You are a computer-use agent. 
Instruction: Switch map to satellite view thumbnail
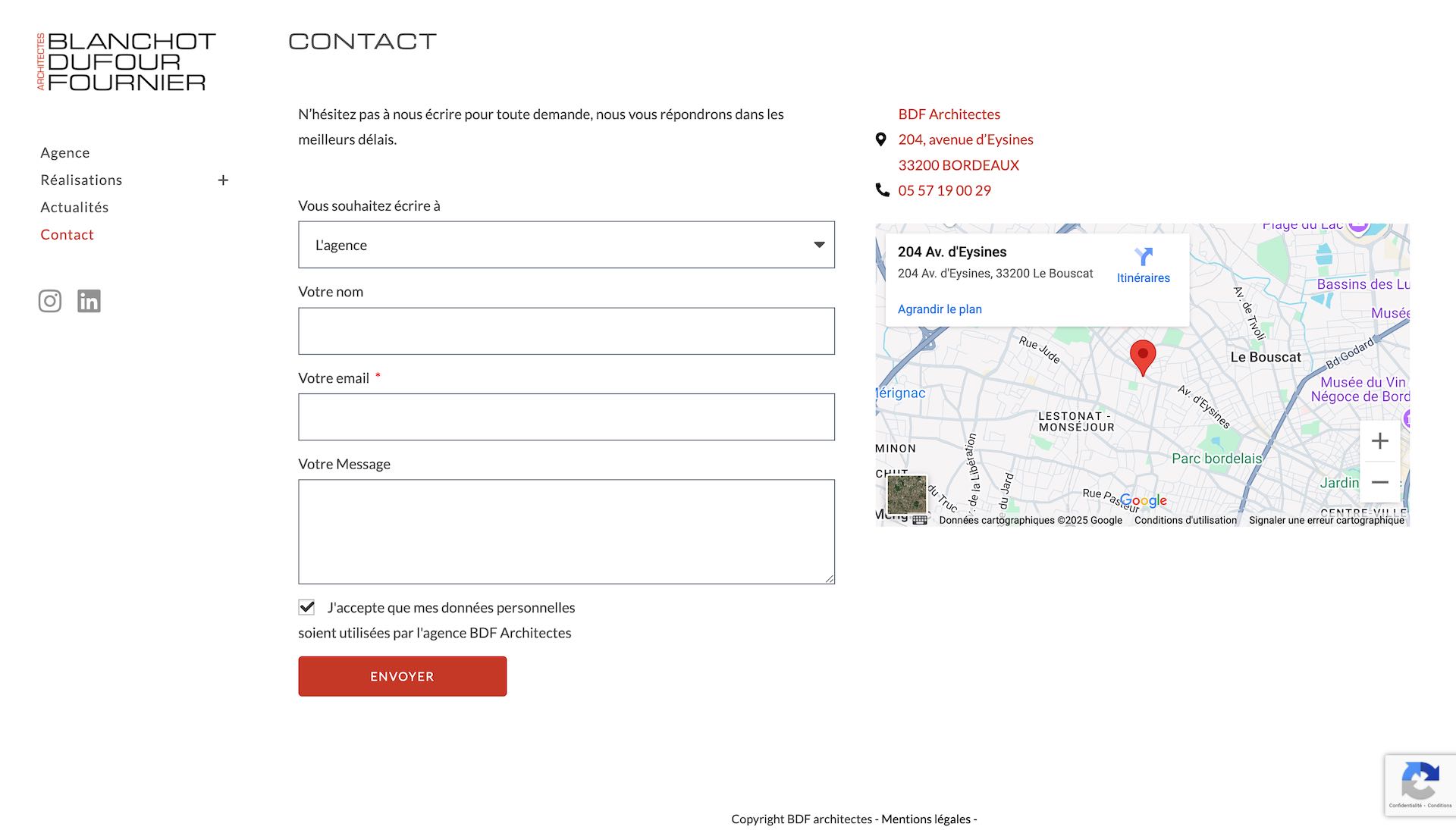pos(906,494)
